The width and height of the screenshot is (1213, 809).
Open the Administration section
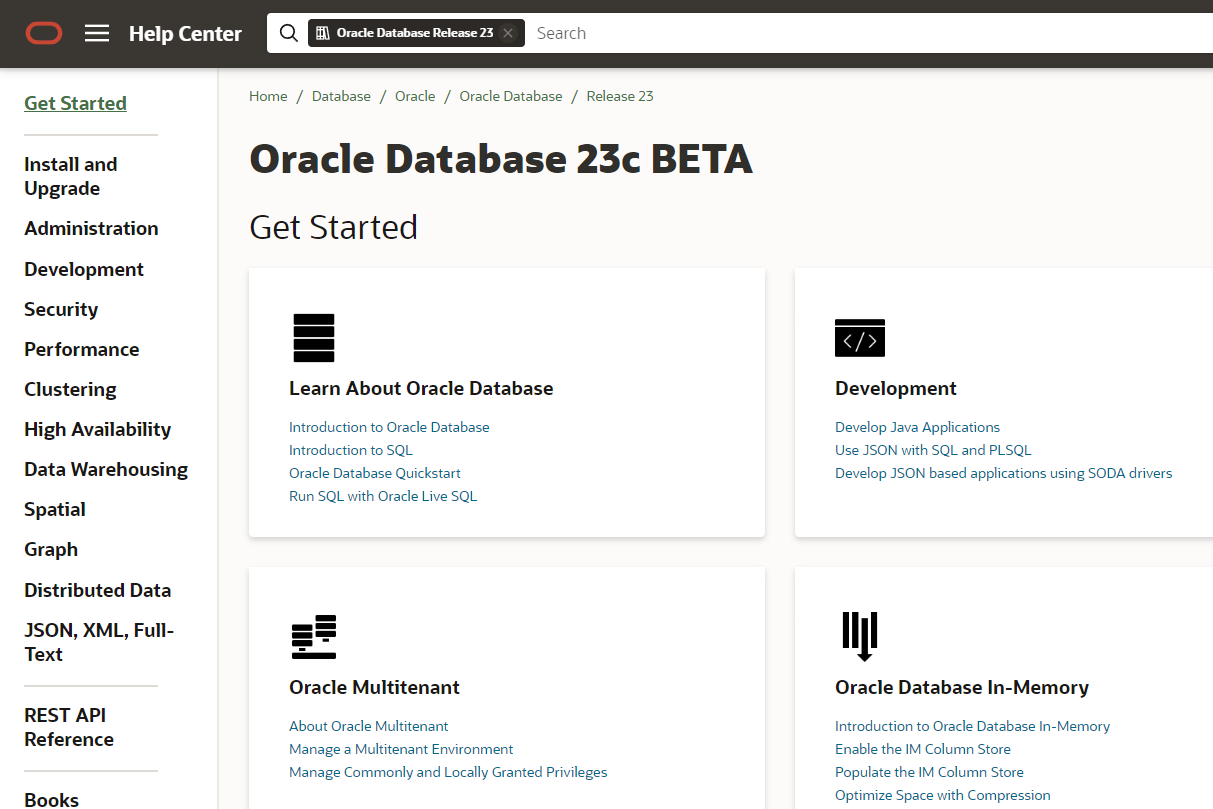click(x=91, y=228)
